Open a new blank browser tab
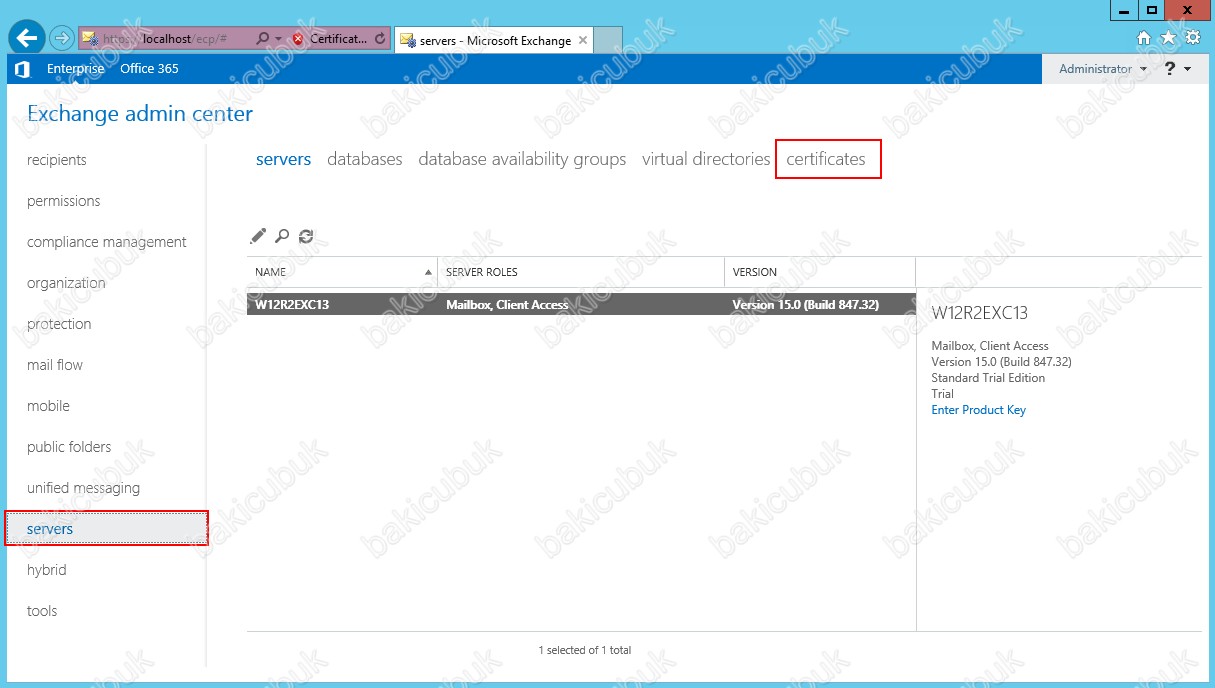Viewport: 1215px width, 688px height. point(609,40)
